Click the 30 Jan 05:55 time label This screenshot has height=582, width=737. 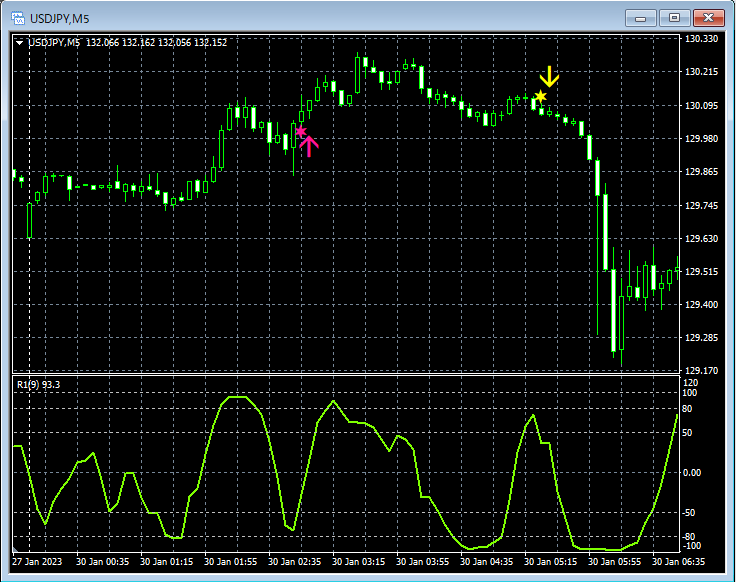tap(614, 561)
